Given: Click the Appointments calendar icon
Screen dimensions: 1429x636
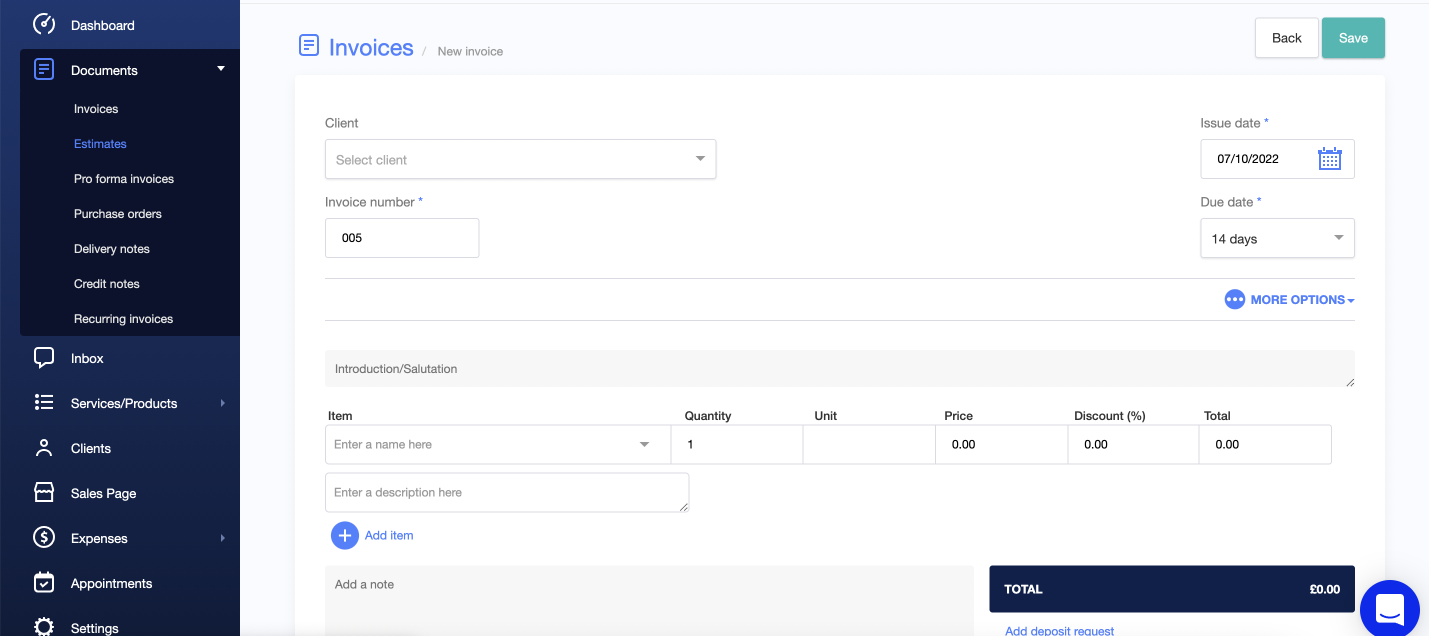Looking at the screenshot, I should tap(44, 582).
